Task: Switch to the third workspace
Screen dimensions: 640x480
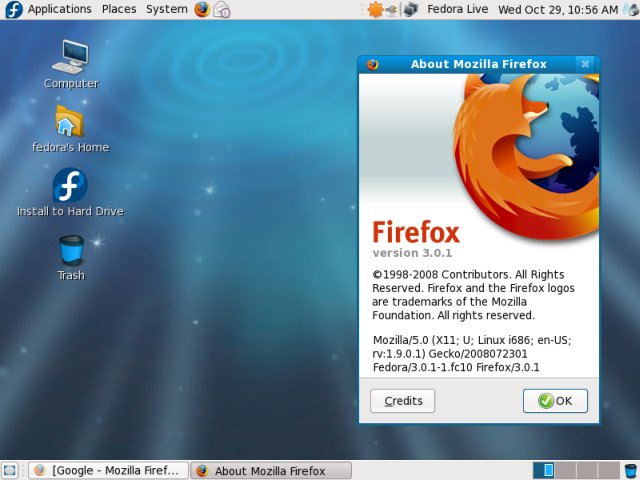Action: [587, 471]
